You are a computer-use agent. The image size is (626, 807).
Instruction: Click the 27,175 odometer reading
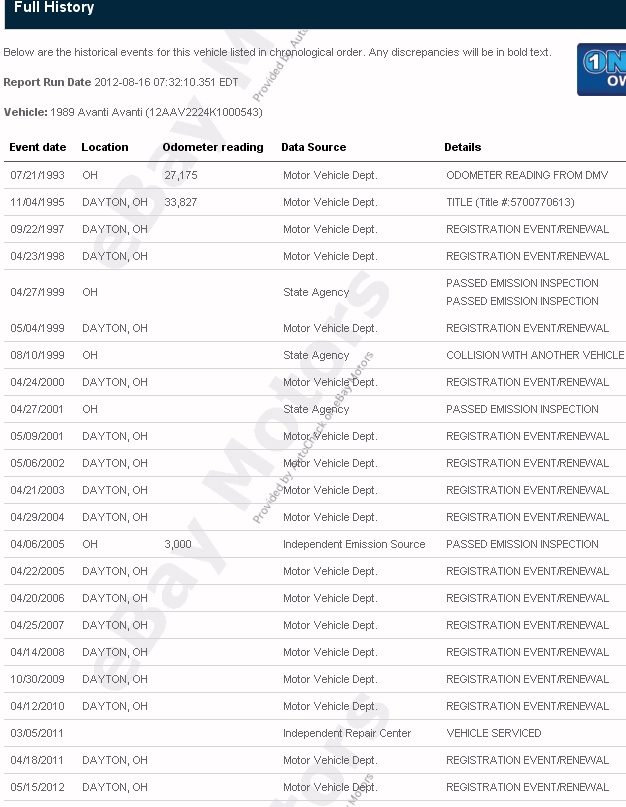point(181,175)
